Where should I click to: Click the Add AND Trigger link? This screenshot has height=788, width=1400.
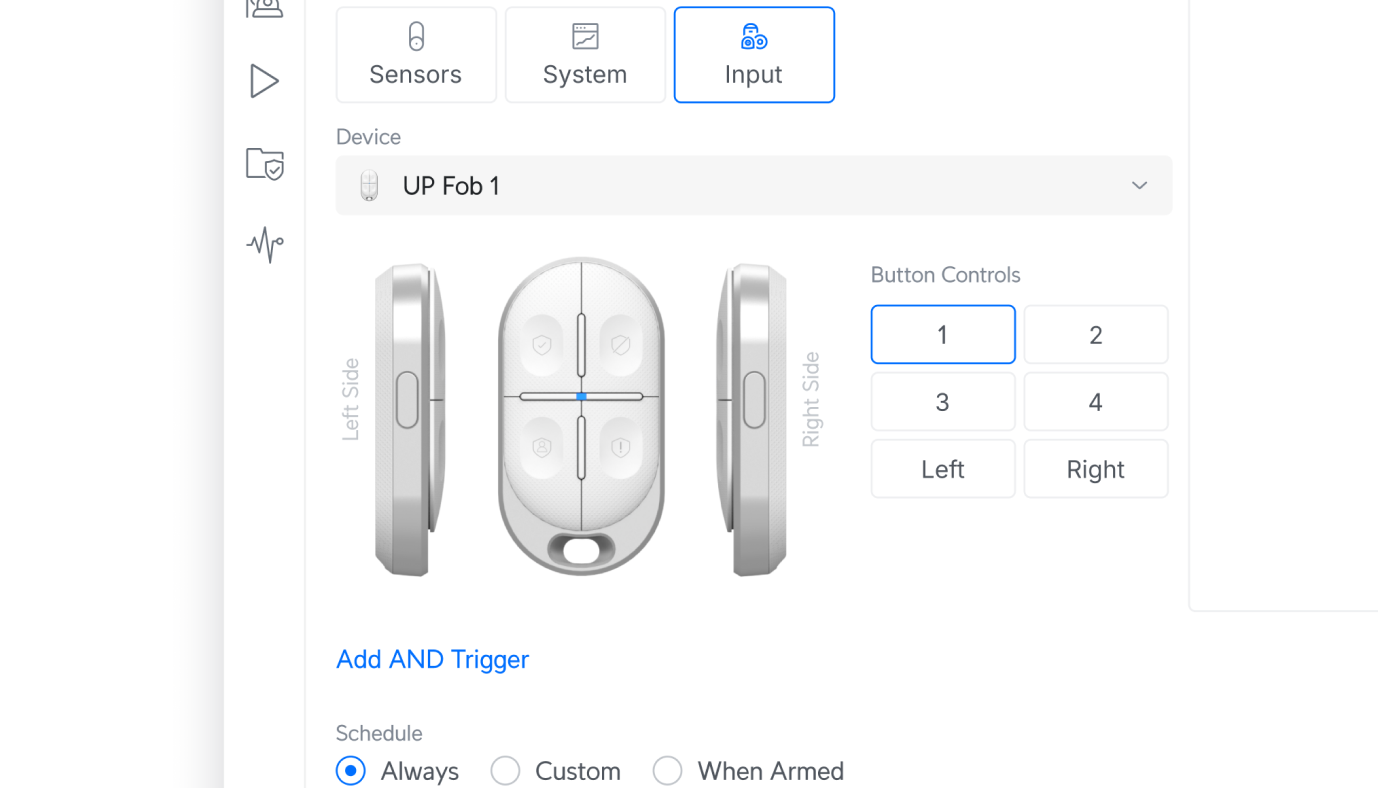(x=432, y=659)
